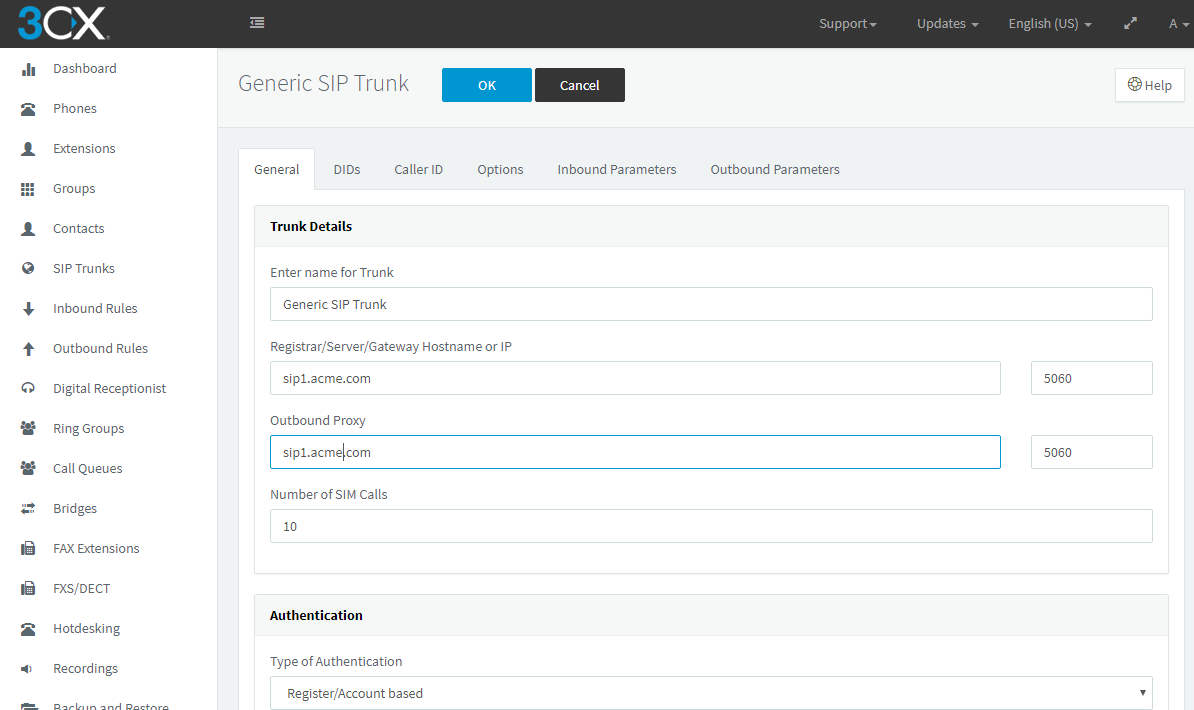The image size is (1194, 710).
Task: Open the Help button
Action: 1149,85
